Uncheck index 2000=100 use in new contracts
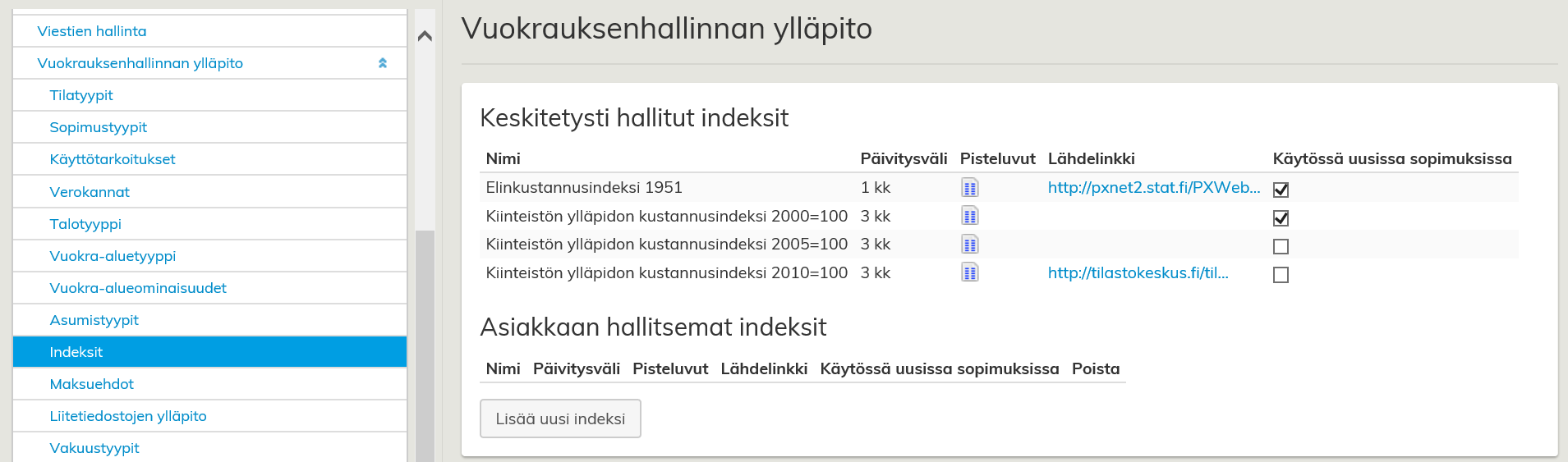This screenshot has height=462, width=1568. [x=1281, y=218]
